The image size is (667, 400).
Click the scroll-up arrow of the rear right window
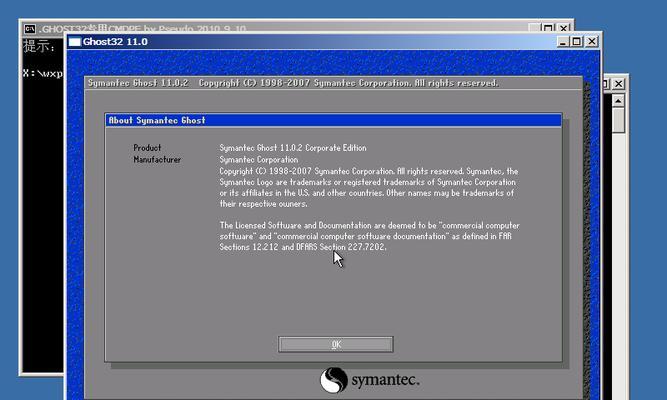[618, 101]
